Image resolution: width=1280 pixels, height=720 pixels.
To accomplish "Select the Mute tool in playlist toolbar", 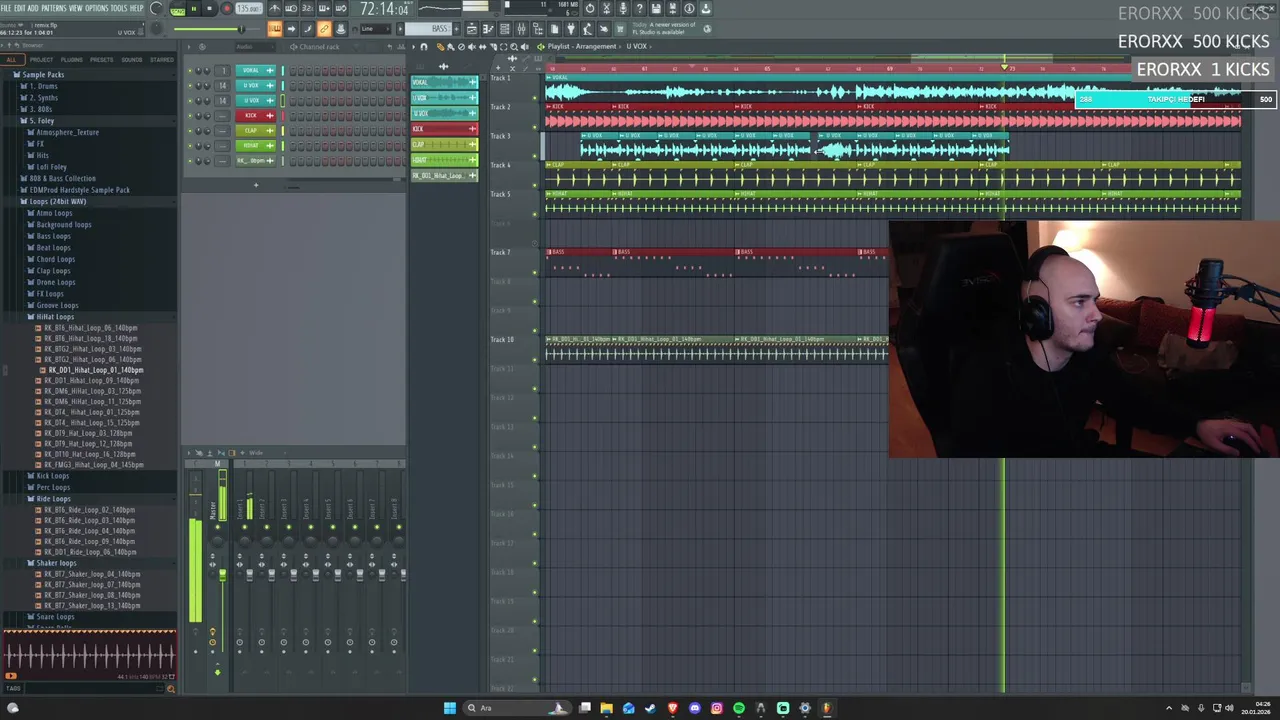I will [x=471, y=47].
